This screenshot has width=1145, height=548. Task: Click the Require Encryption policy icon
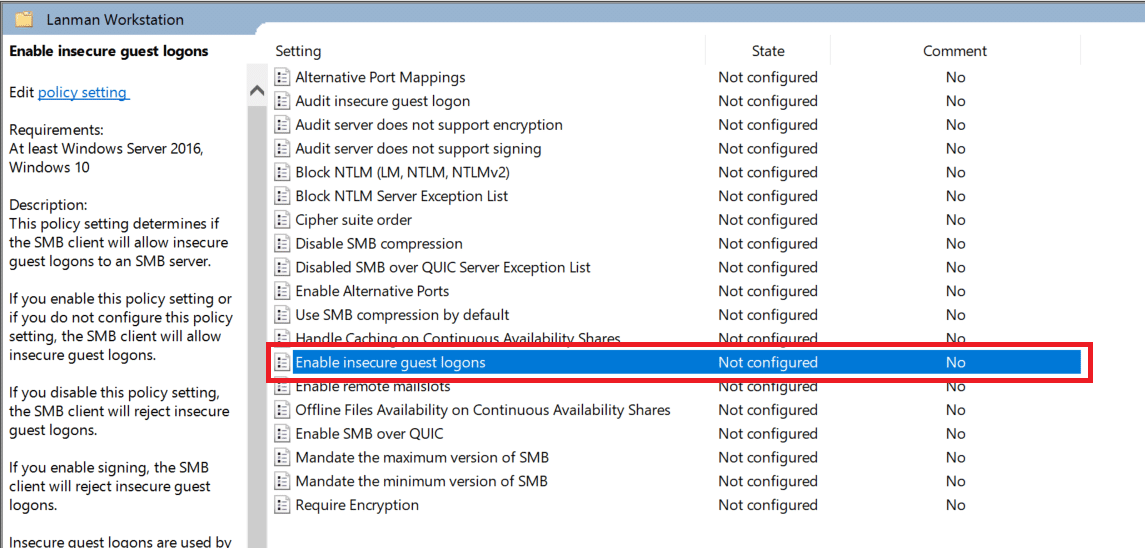[x=282, y=505]
